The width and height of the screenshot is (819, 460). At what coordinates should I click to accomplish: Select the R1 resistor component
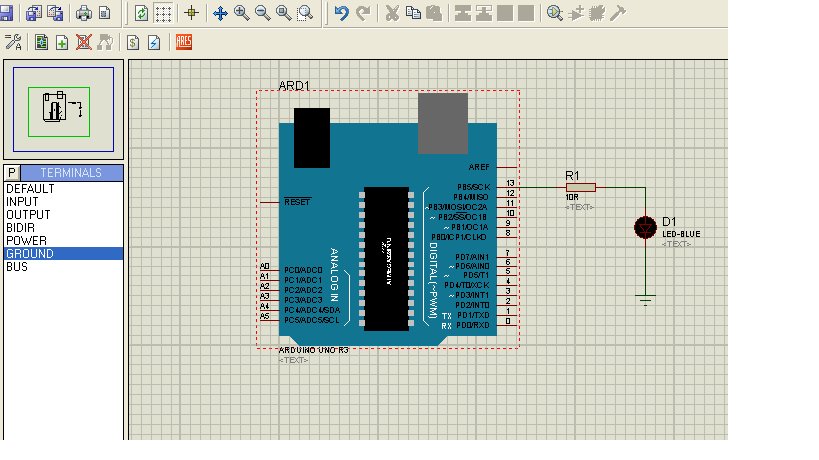coord(581,187)
